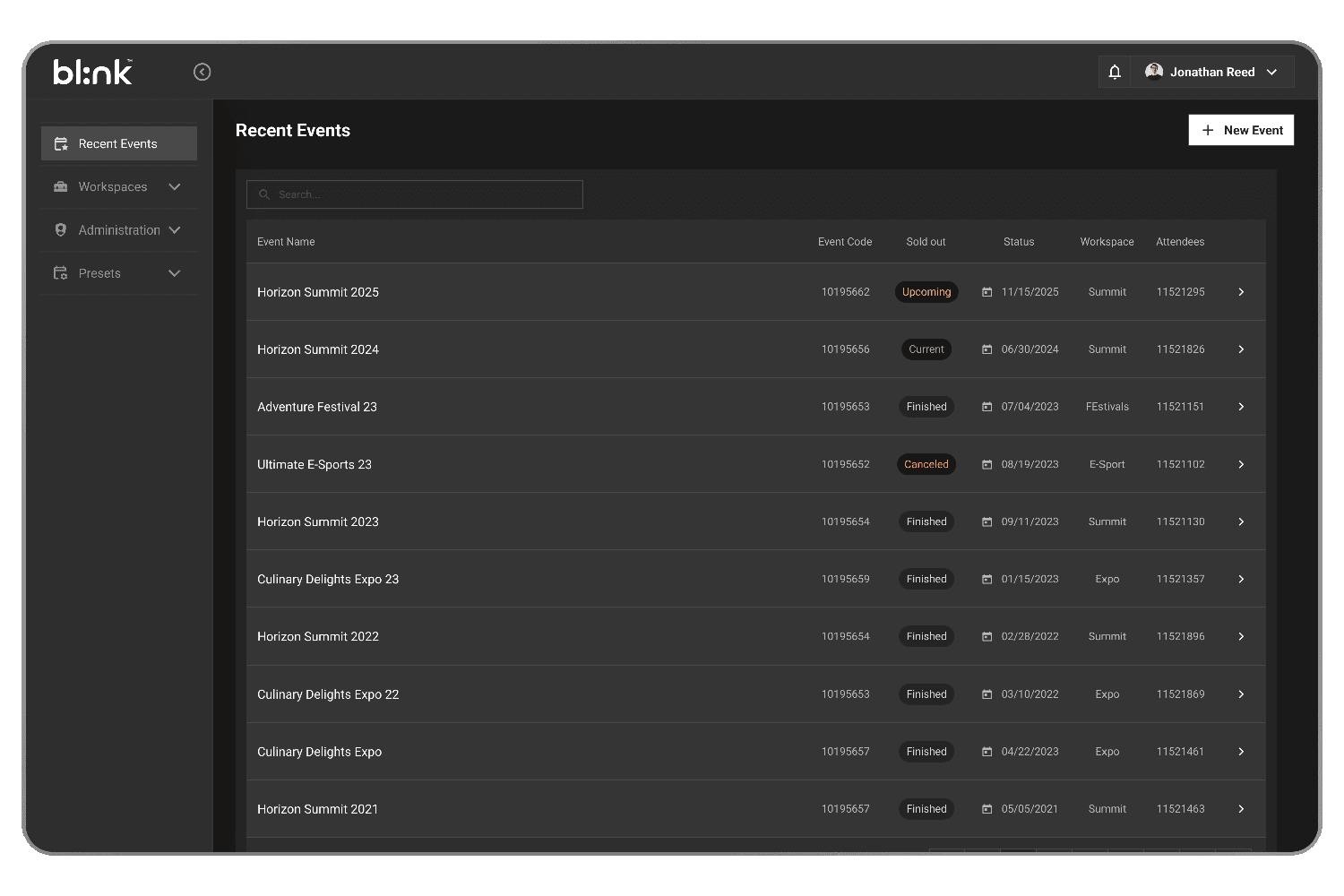Click the blink logo
This screenshot has height=896, width=1344.
click(x=92, y=72)
